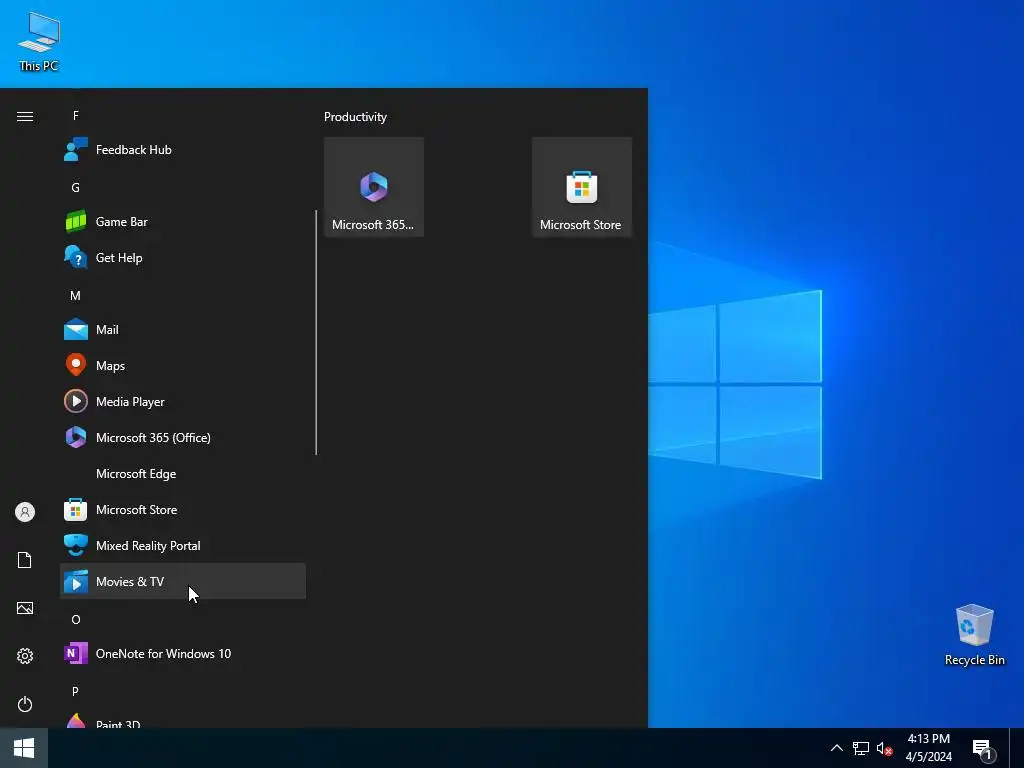
Task: Click the Power button in the Start sidebar
Action: [25, 704]
